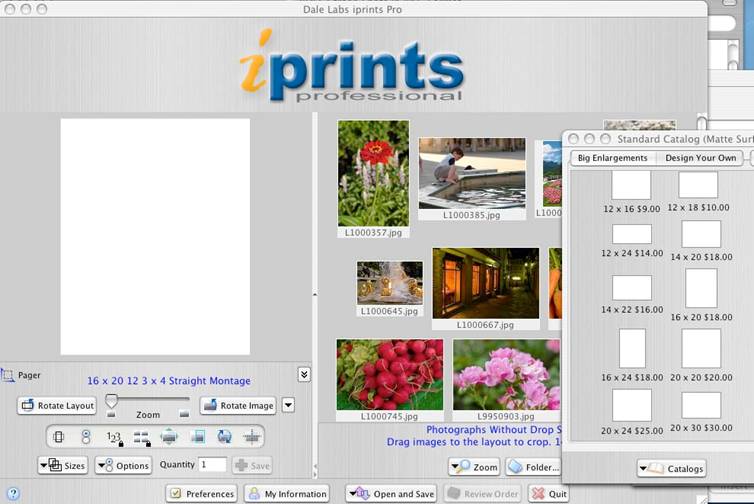Open the thumbnail Zoom dropdown

(x=474, y=466)
